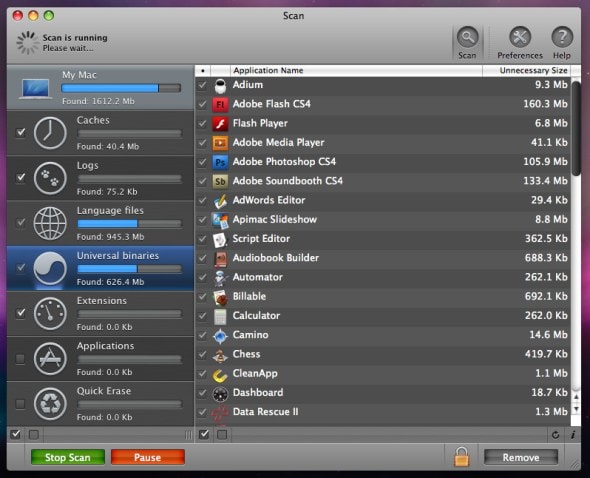This screenshot has height=478, width=590.
Task: Click the Adobe Media Player icon
Action: (x=220, y=143)
